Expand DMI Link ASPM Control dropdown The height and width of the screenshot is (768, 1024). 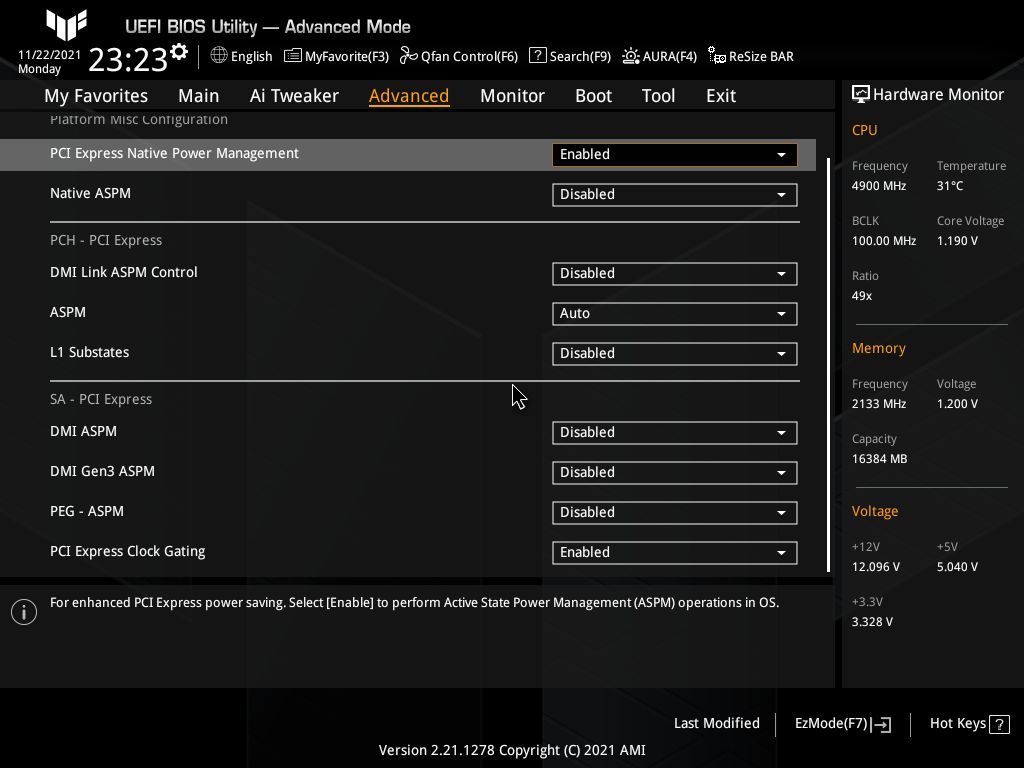[x=675, y=274]
